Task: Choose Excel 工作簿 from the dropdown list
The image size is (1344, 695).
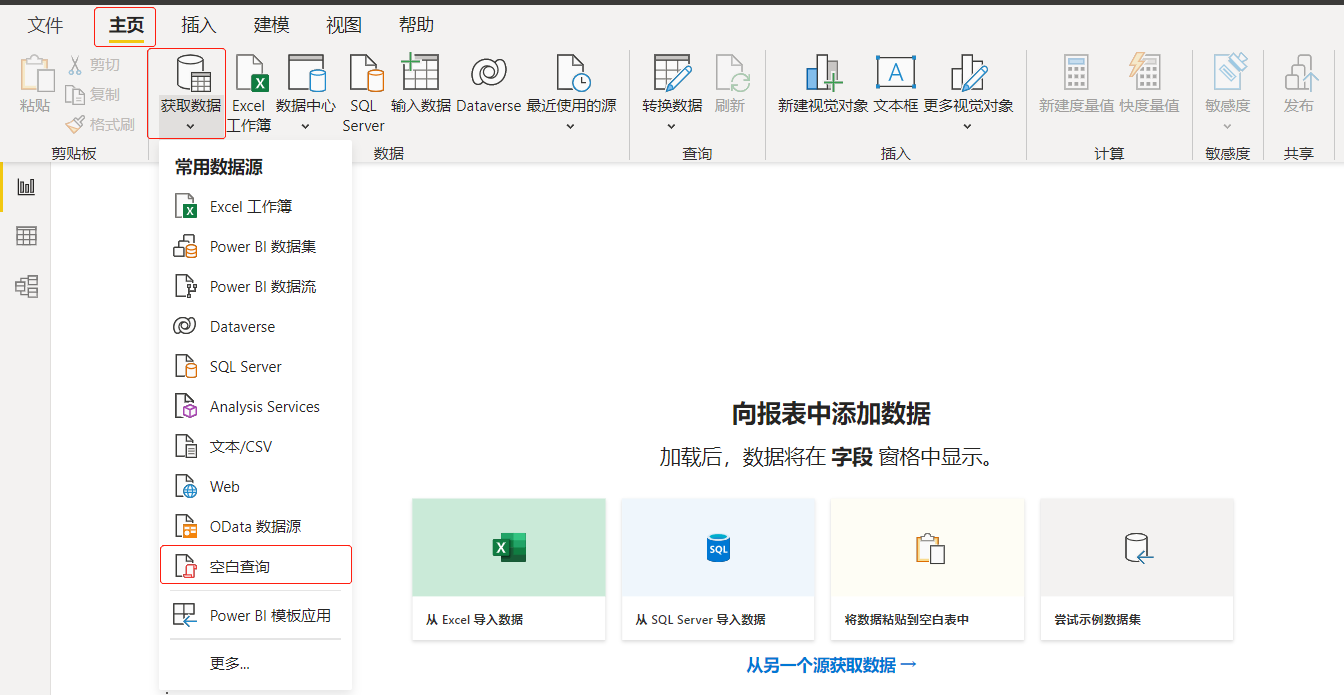Action: click(x=256, y=207)
